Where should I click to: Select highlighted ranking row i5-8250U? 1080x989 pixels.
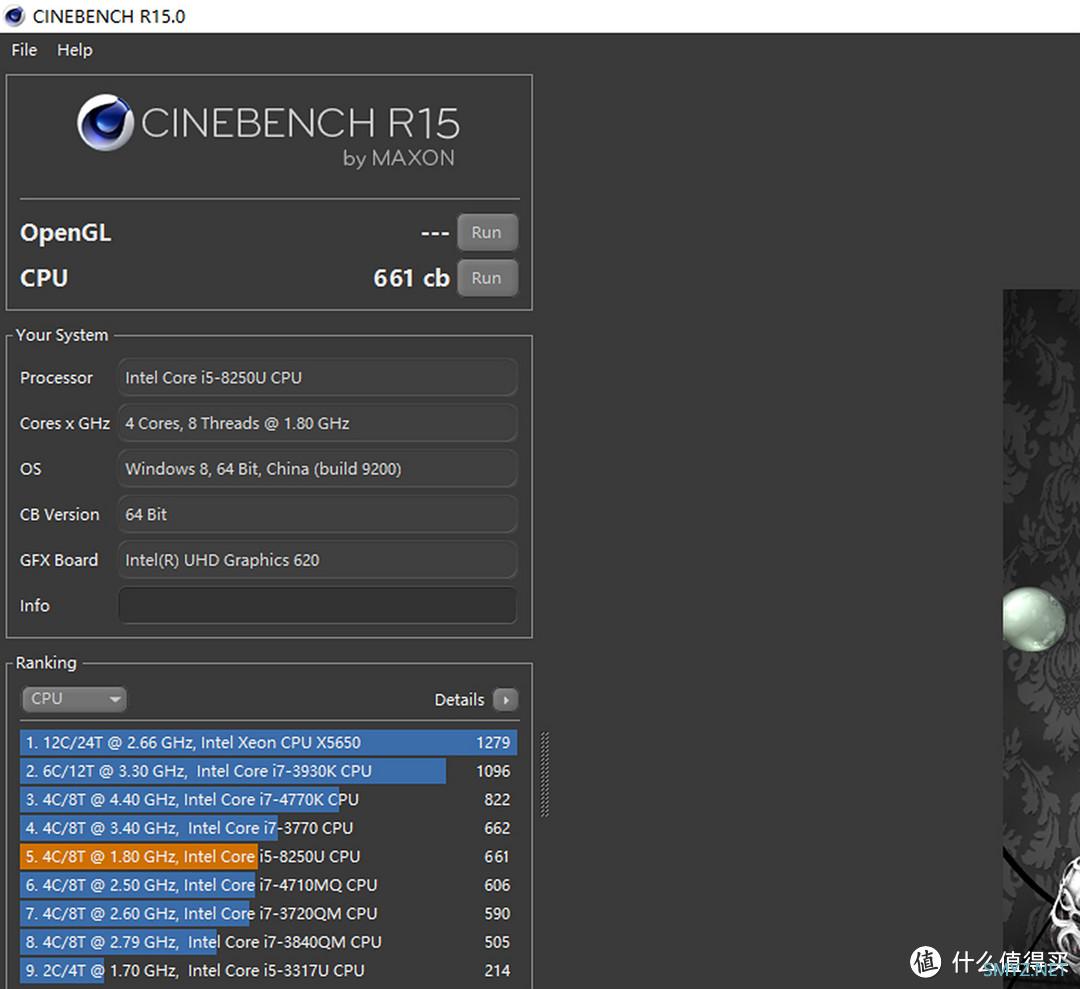click(x=269, y=857)
